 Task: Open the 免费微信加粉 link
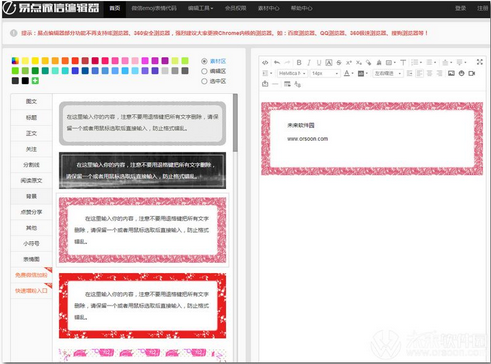(31, 275)
